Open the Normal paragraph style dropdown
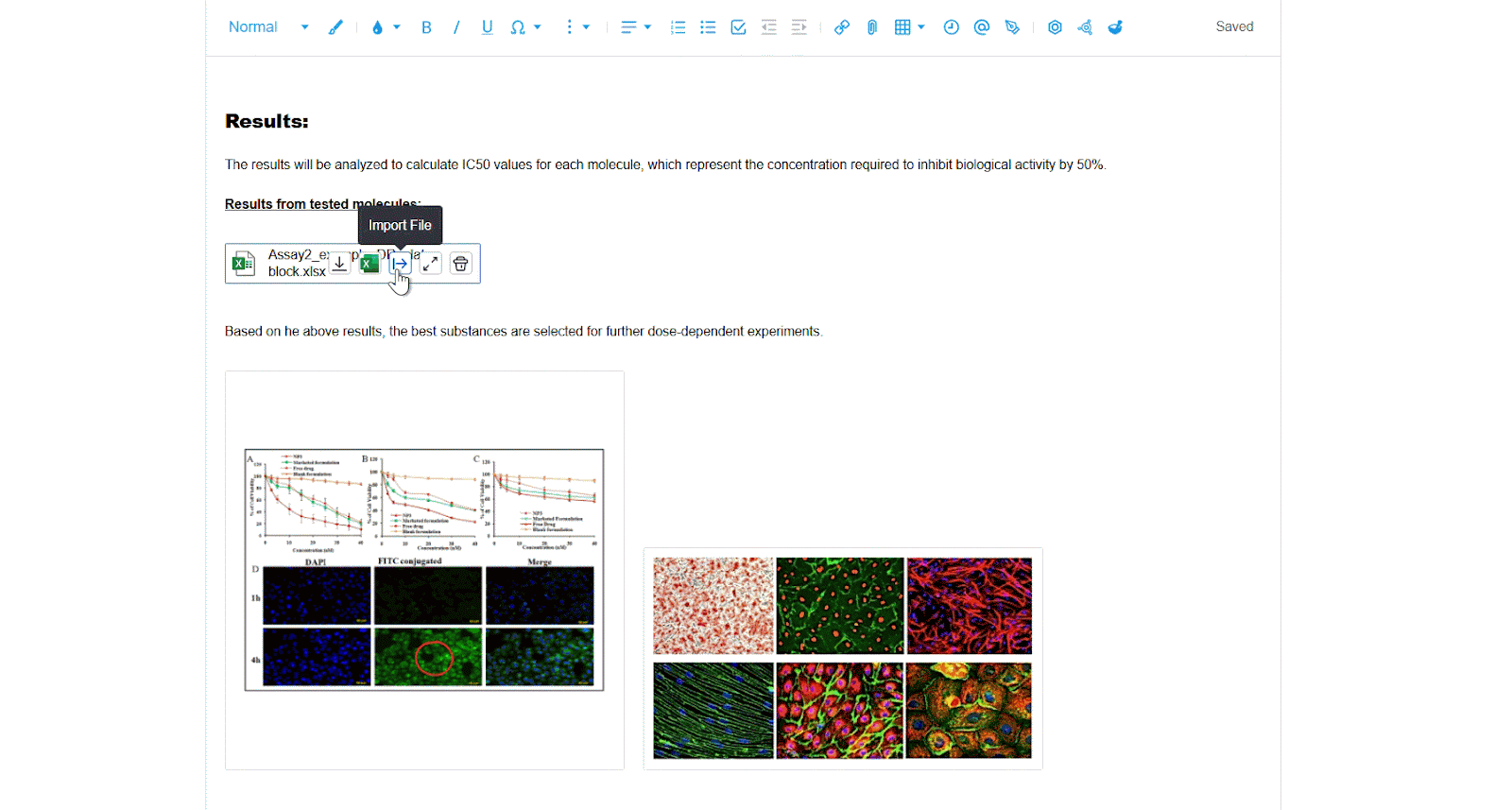The height and width of the screenshot is (810, 1512). [268, 27]
